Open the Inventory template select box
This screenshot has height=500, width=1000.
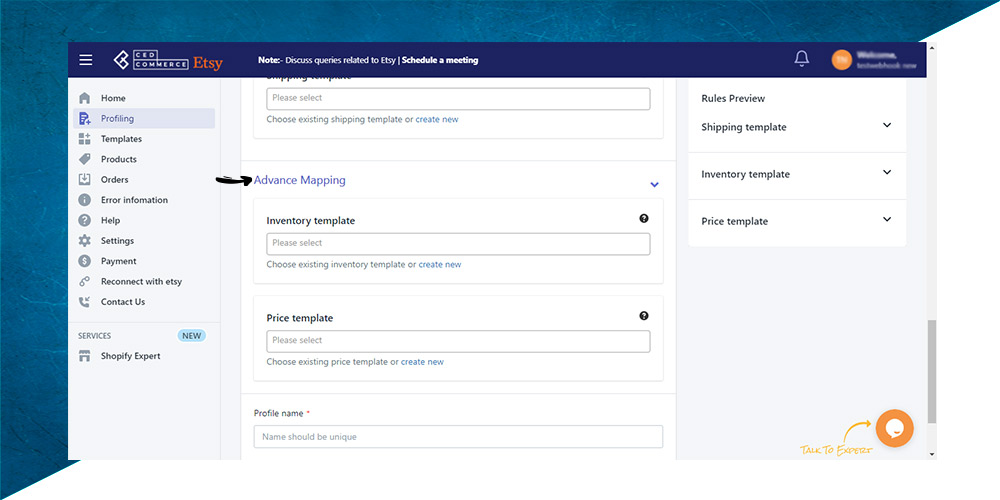pyautogui.click(x=459, y=244)
